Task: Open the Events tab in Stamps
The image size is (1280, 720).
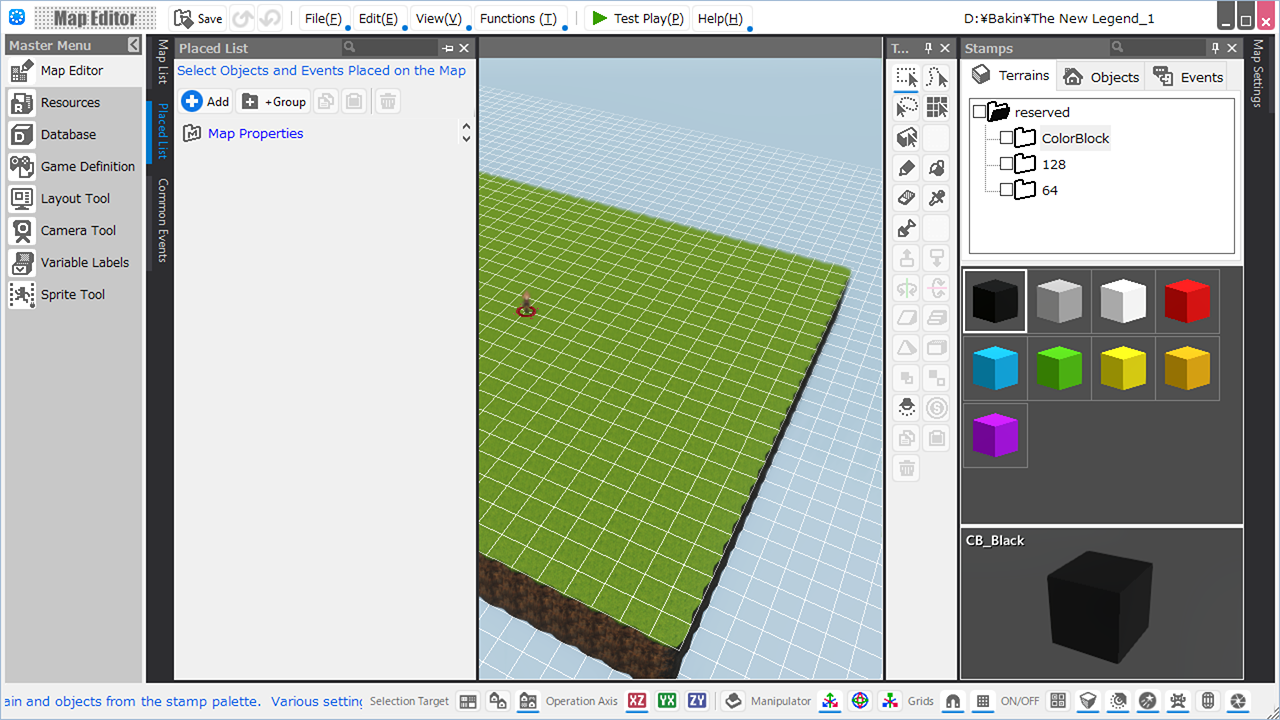Action: click(x=1188, y=77)
